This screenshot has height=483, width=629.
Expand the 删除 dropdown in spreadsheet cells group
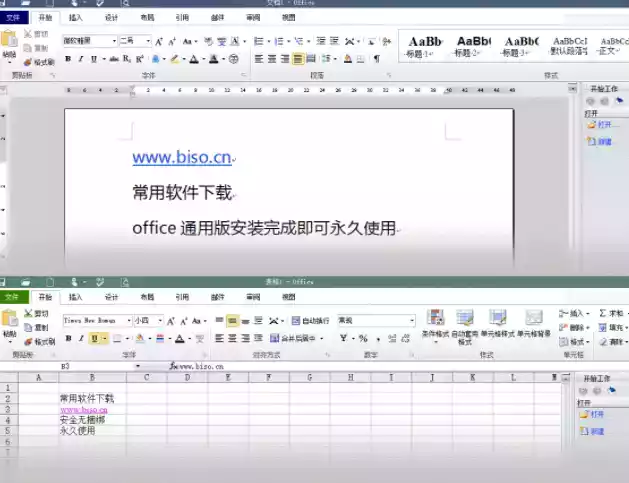[588, 327]
